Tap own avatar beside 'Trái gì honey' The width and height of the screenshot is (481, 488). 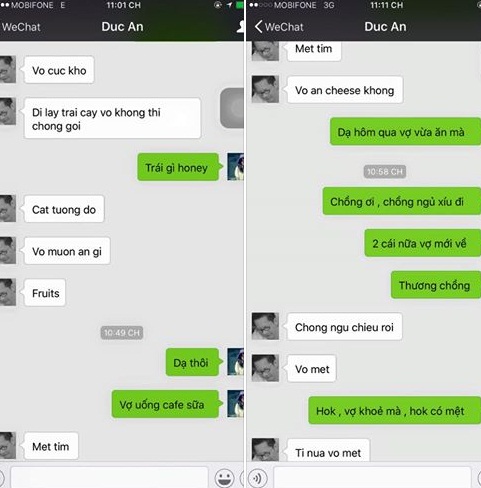coord(236,167)
